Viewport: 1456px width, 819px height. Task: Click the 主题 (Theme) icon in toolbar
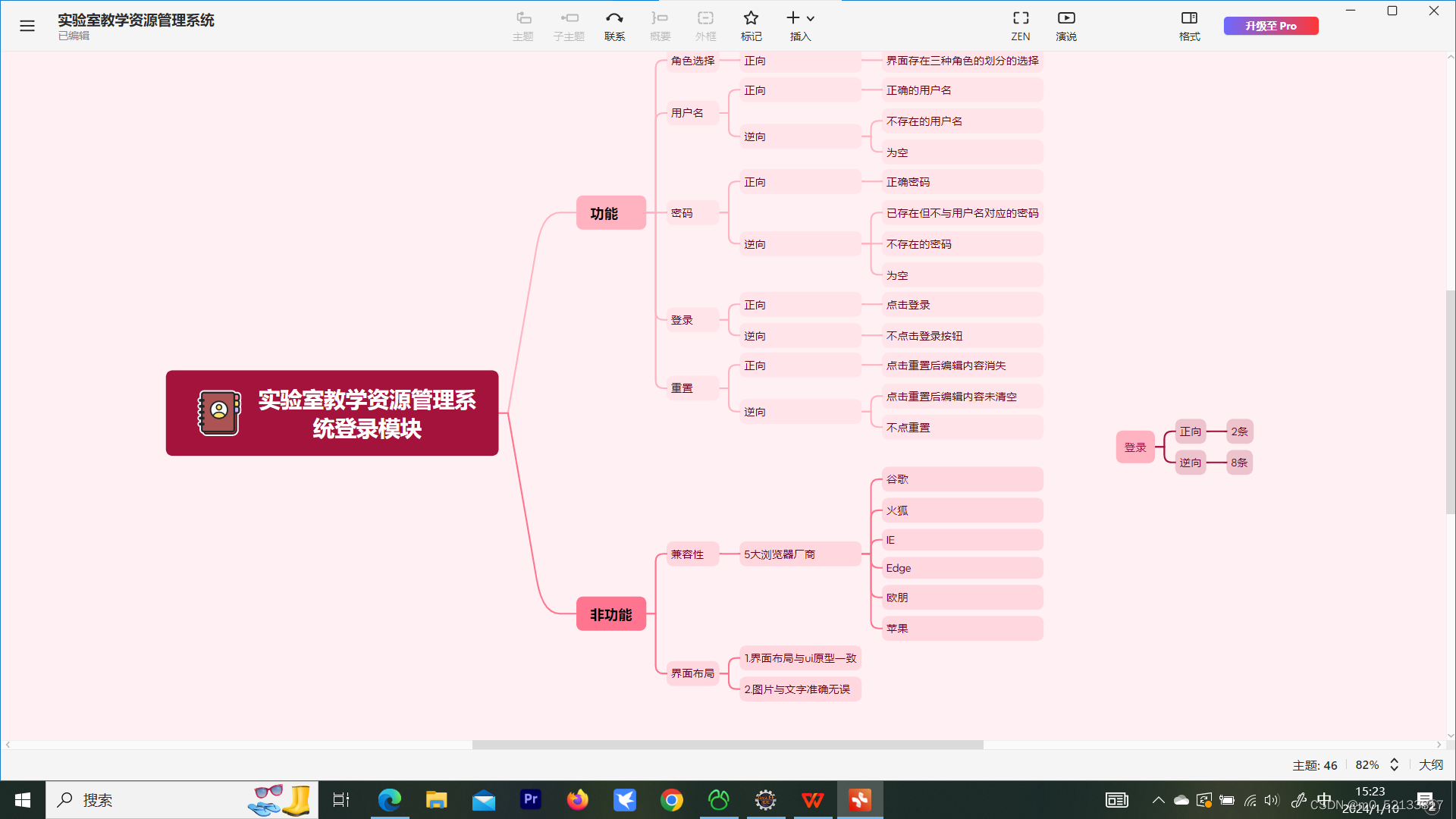click(523, 25)
